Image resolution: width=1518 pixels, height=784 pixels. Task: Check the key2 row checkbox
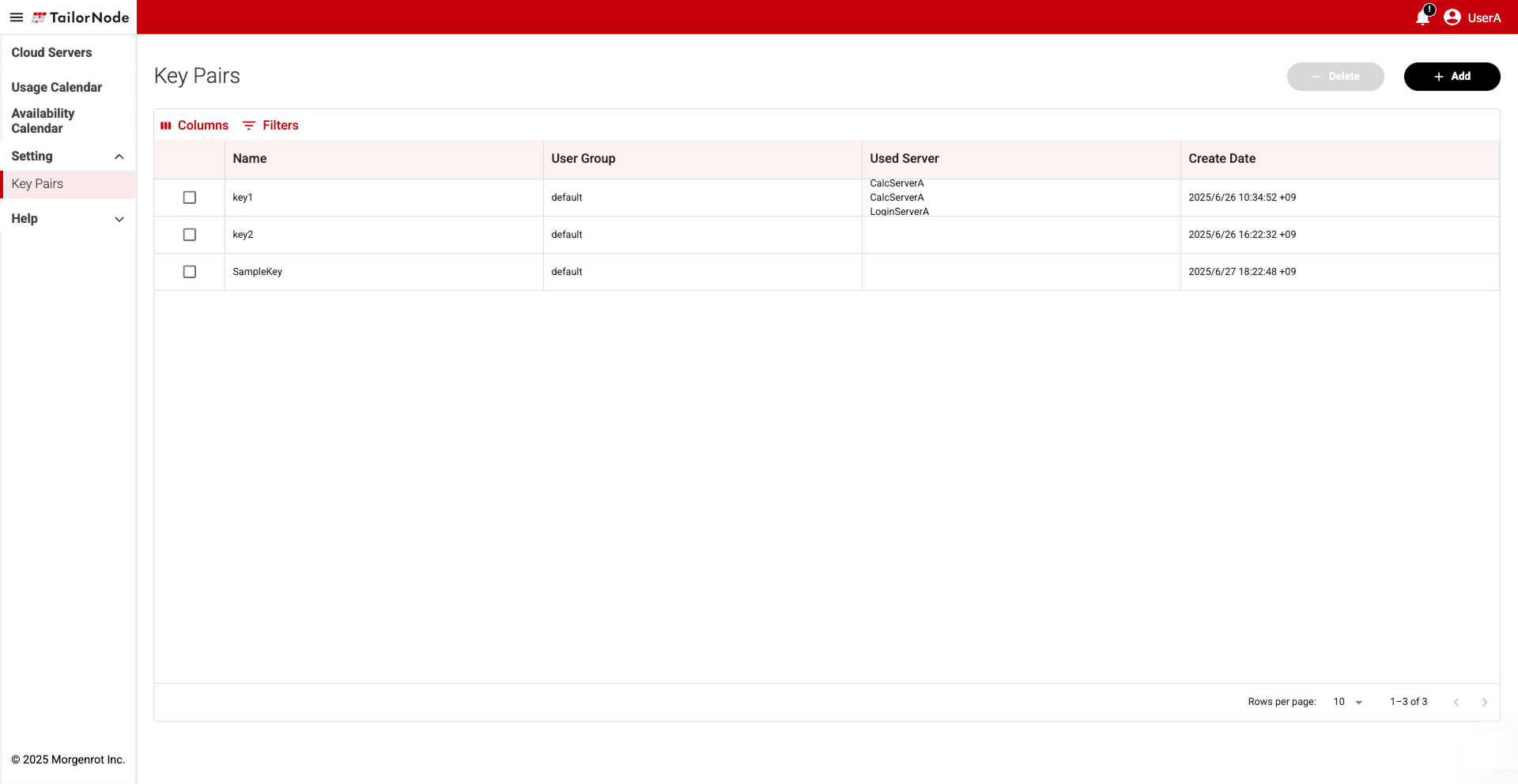(190, 235)
